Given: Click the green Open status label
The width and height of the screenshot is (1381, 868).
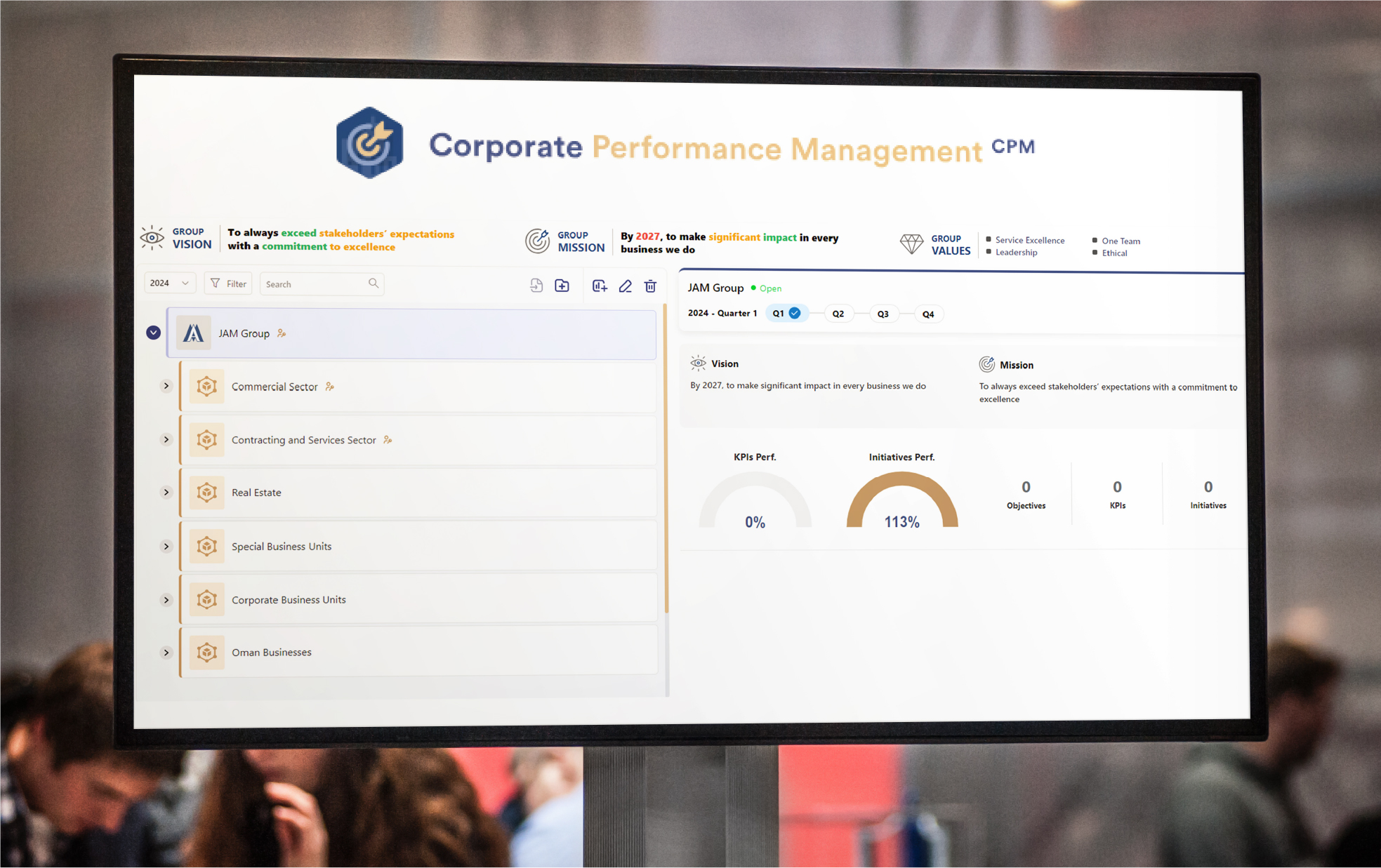Looking at the screenshot, I should coord(770,288).
